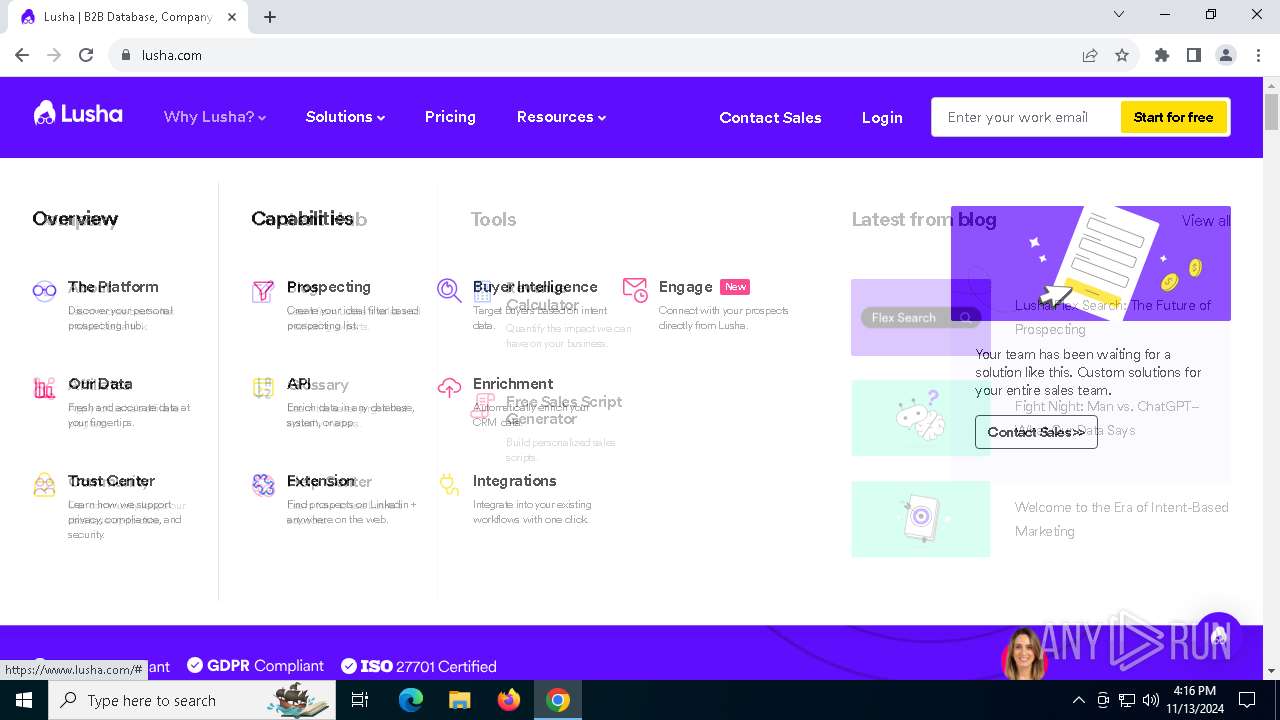Open Windows Start menu

pos(24,700)
